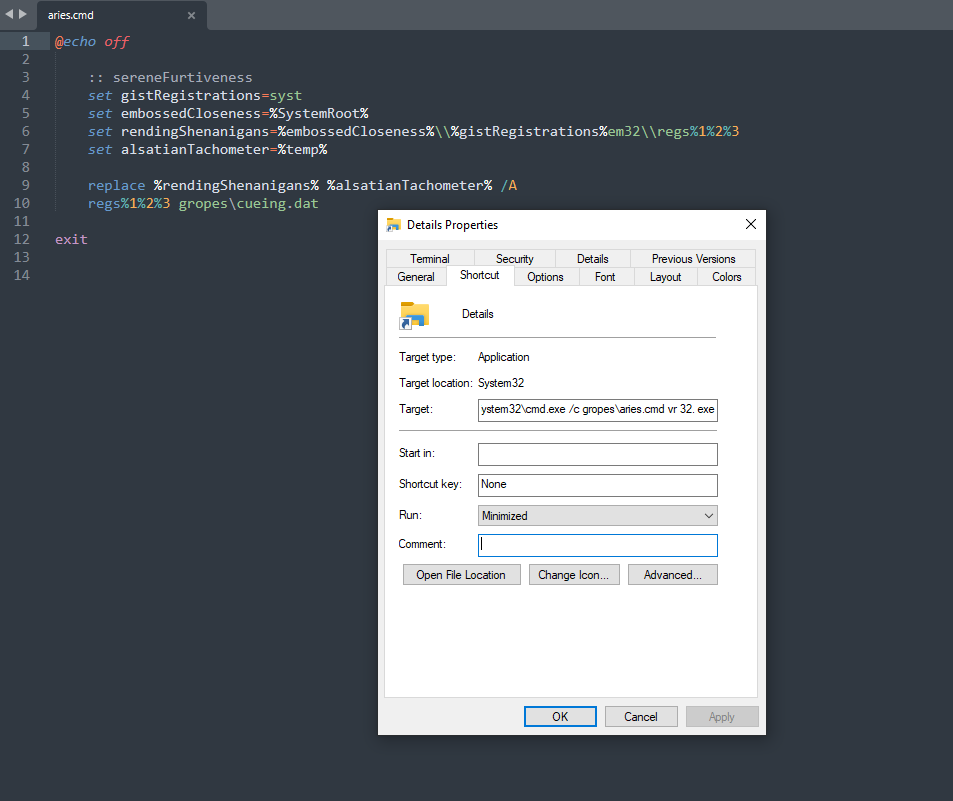Screen dimensions: 953x801
Task: Switch to the Options tab
Action: (545, 276)
